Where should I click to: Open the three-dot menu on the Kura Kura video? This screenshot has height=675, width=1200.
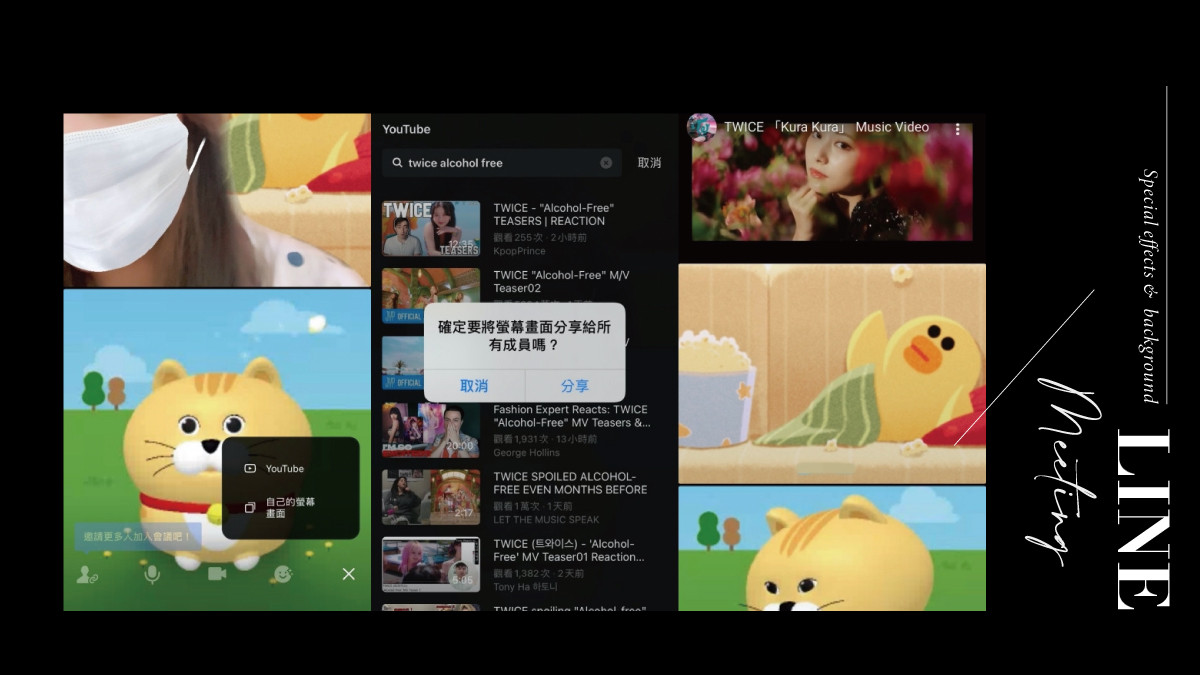[957, 129]
